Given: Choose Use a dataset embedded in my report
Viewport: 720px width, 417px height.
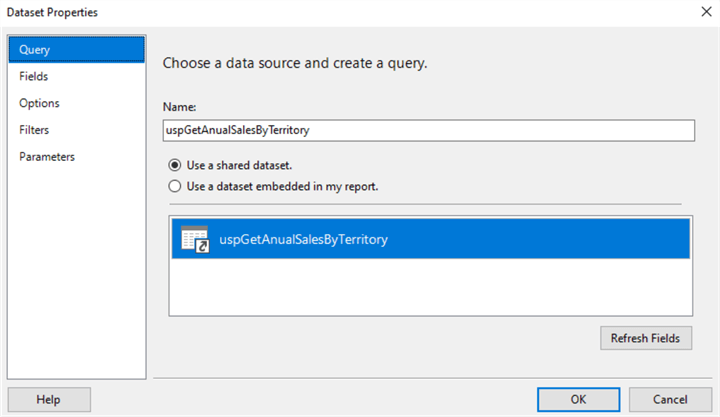Looking at the screenshot, I should tap(175, 186).
